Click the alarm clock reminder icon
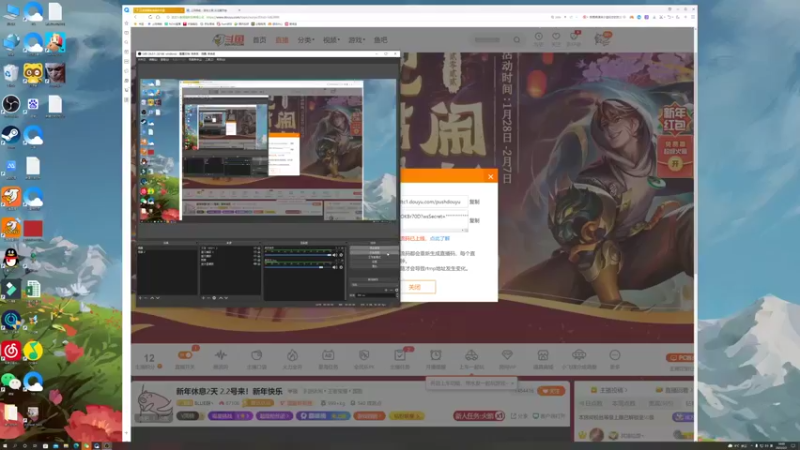This screenshot has height=450, width=800. pyautogui.click(x=436, y=355)
